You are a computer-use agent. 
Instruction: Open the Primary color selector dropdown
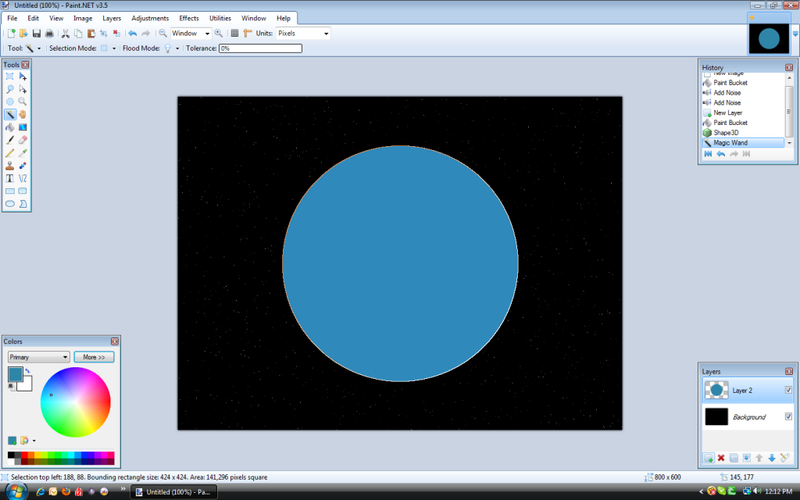pos(38,356)
